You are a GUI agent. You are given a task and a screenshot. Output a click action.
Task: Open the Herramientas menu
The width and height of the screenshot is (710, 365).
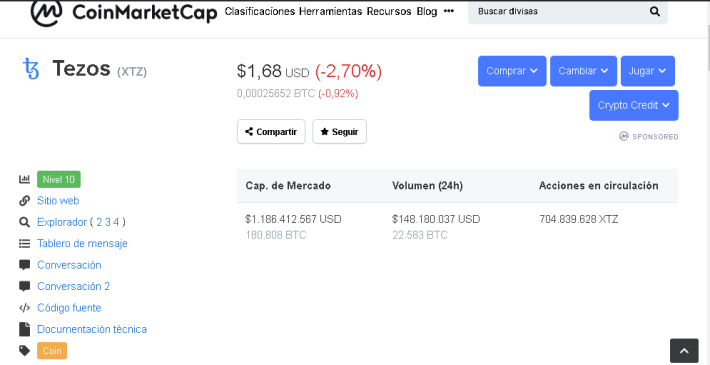coord(331,11)
